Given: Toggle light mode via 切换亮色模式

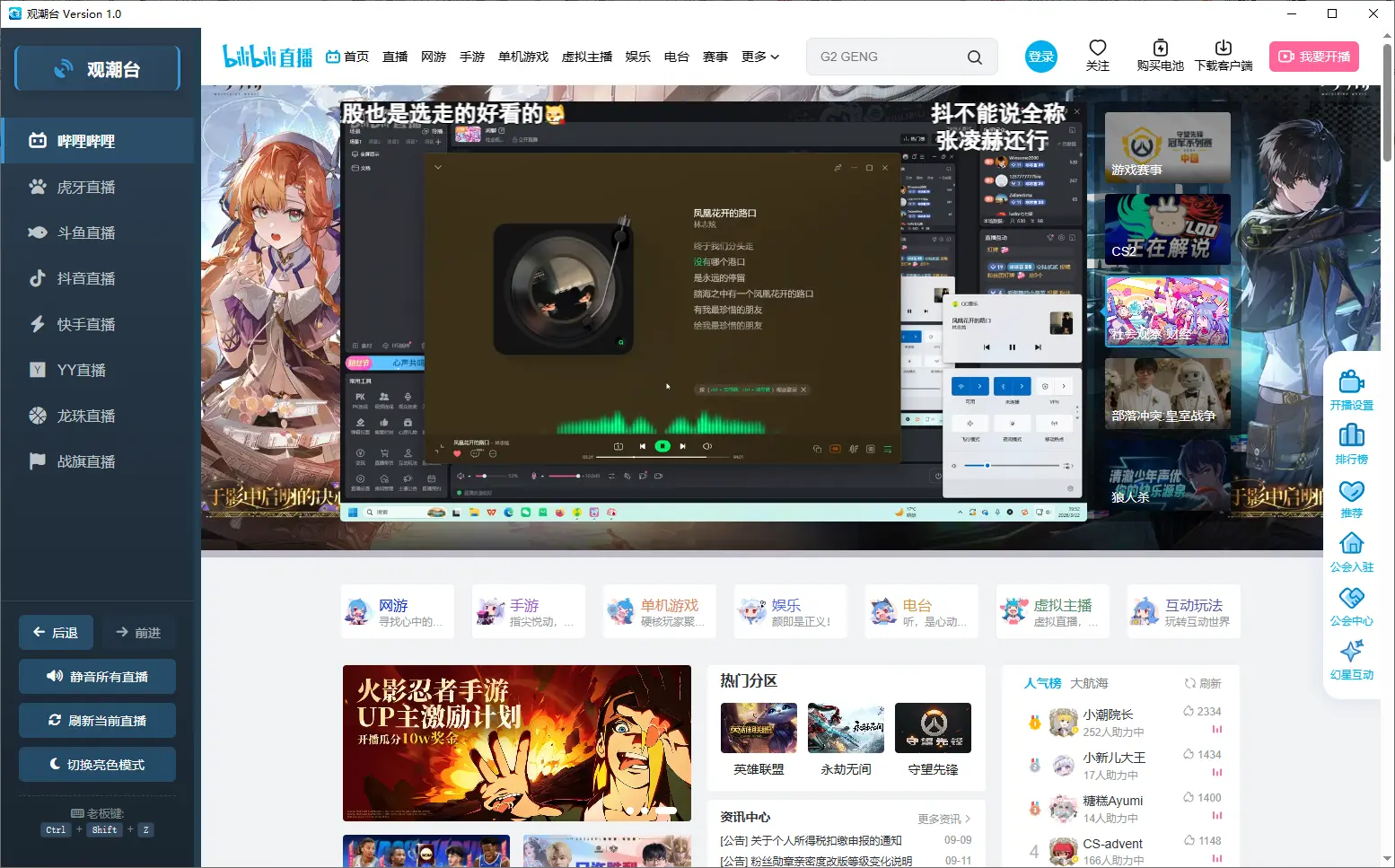Looking at the screenshot, I should pyautogui.click(x=96, y=764).
